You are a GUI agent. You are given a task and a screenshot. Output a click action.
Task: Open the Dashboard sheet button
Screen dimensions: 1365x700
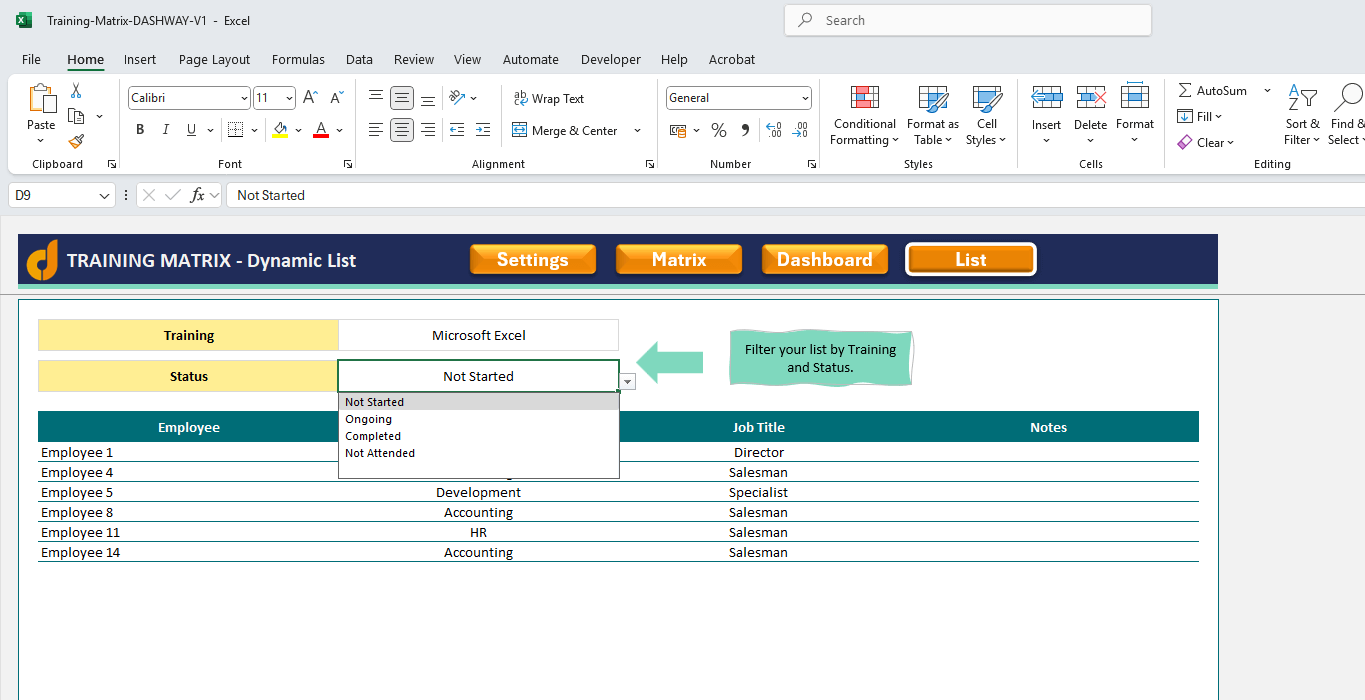click(825, 259)
